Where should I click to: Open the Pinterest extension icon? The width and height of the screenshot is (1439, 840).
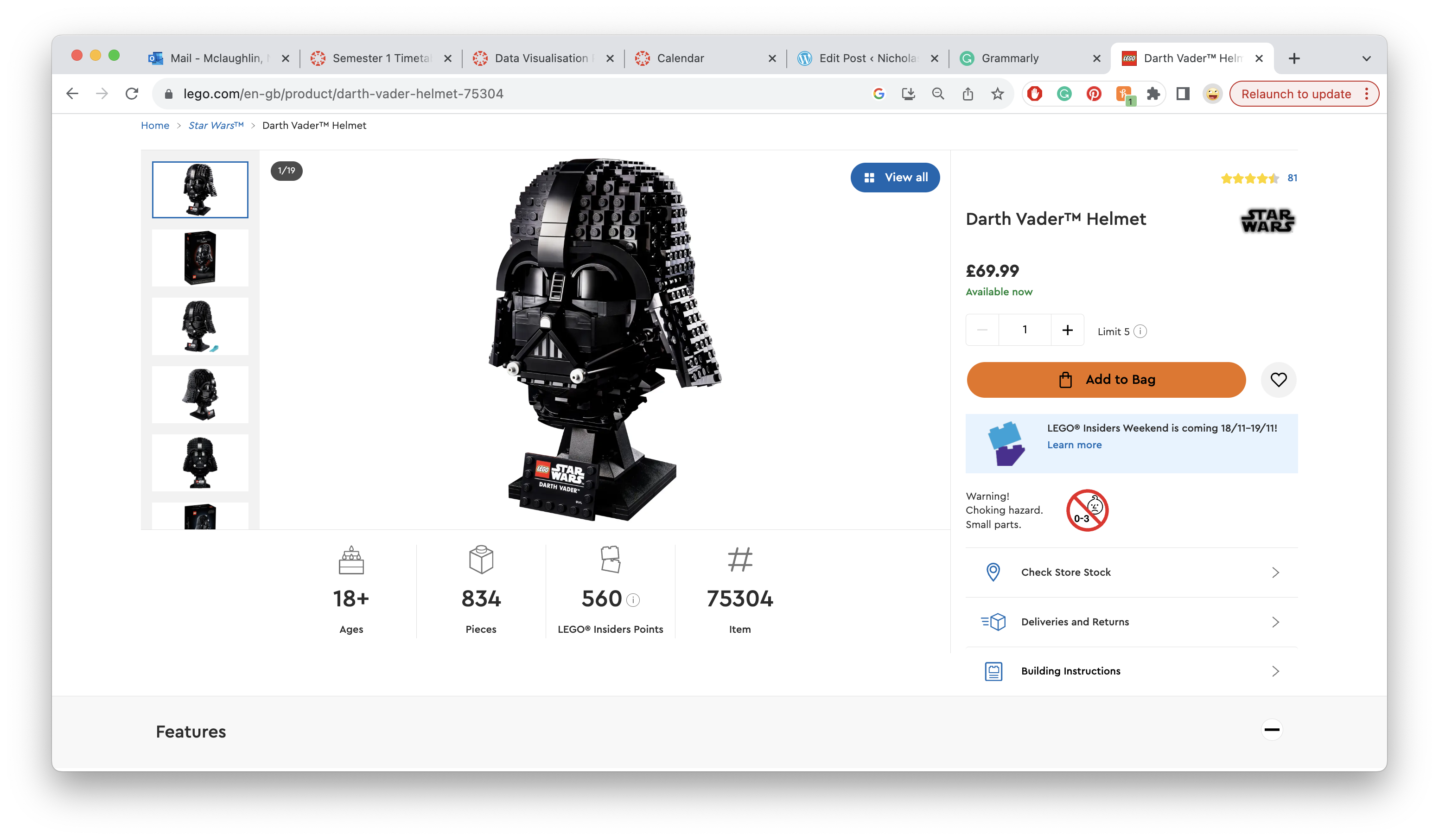[1094, 94]
